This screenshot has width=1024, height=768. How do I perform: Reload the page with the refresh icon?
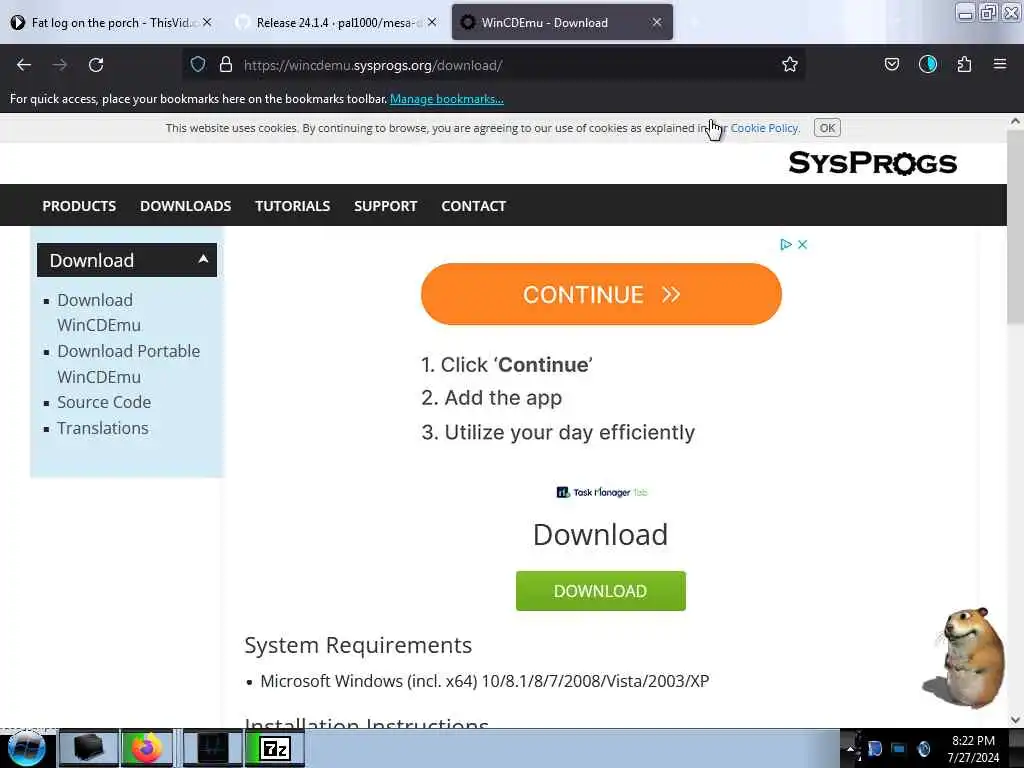[x=96, y=65]
